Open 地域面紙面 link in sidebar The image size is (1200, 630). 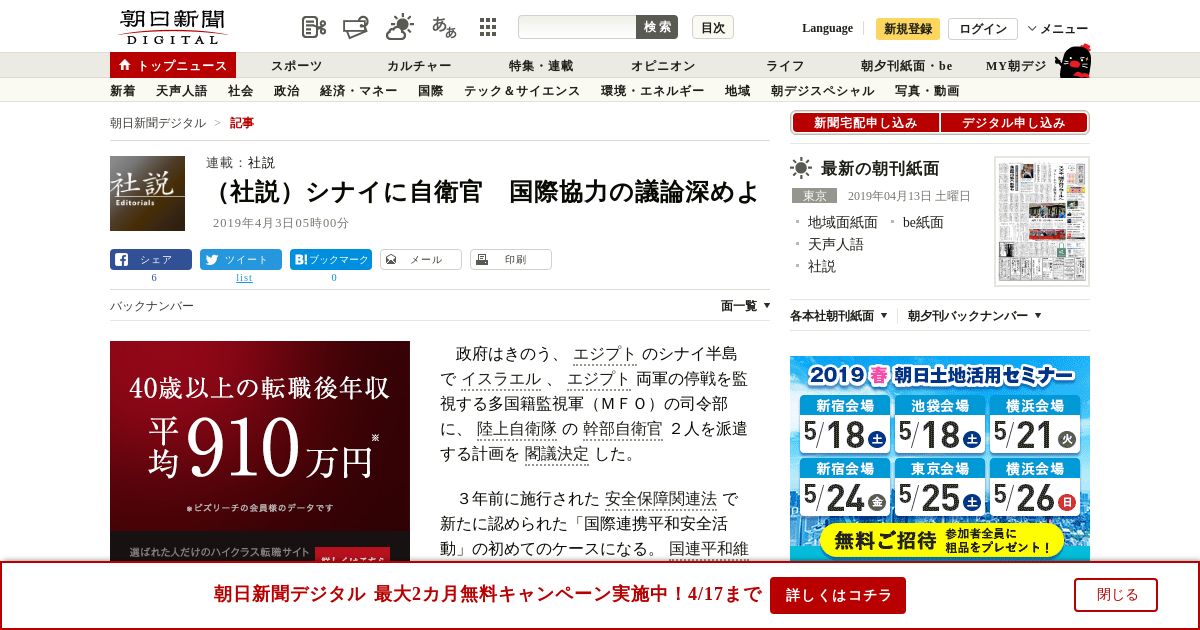coord(843,222)
